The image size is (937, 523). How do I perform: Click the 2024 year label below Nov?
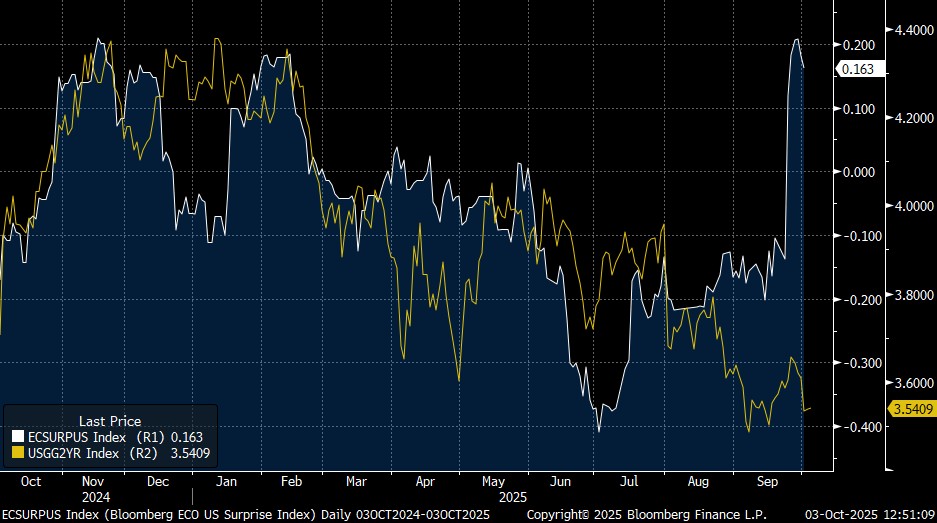click(x=98, y=495)
